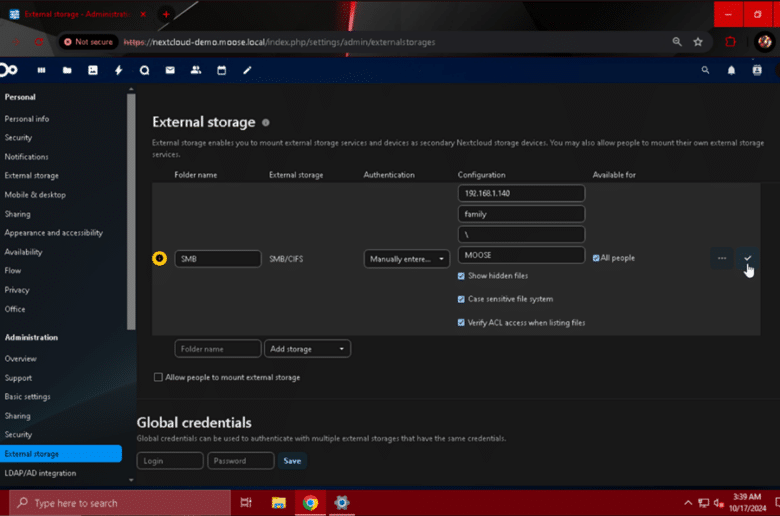Open the three-dot options for SMB storage

[x=722, y=258]
